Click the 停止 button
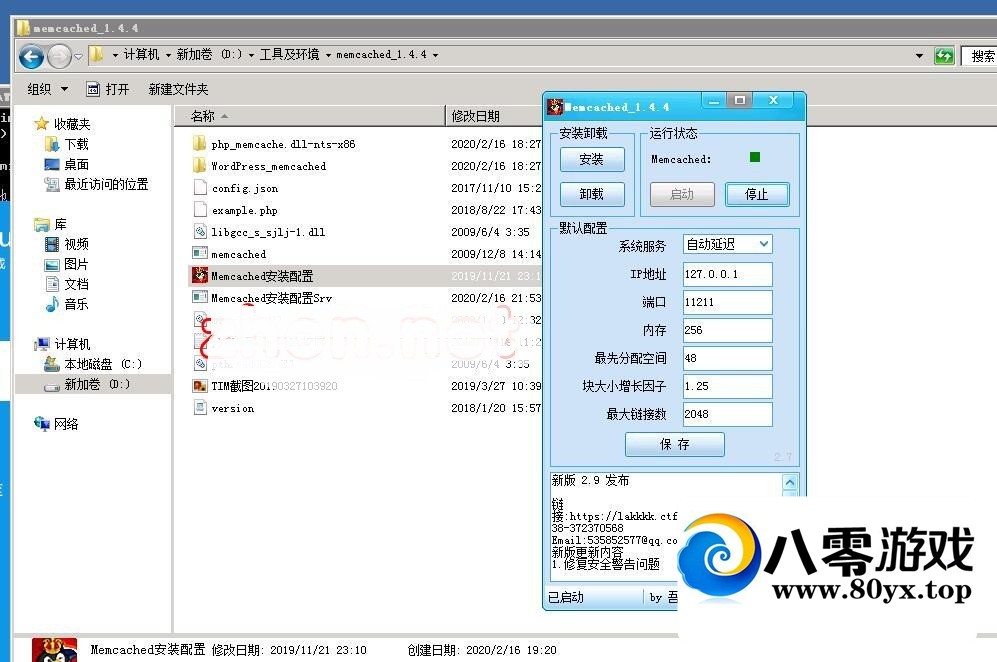997x662 pixels. 756,194
